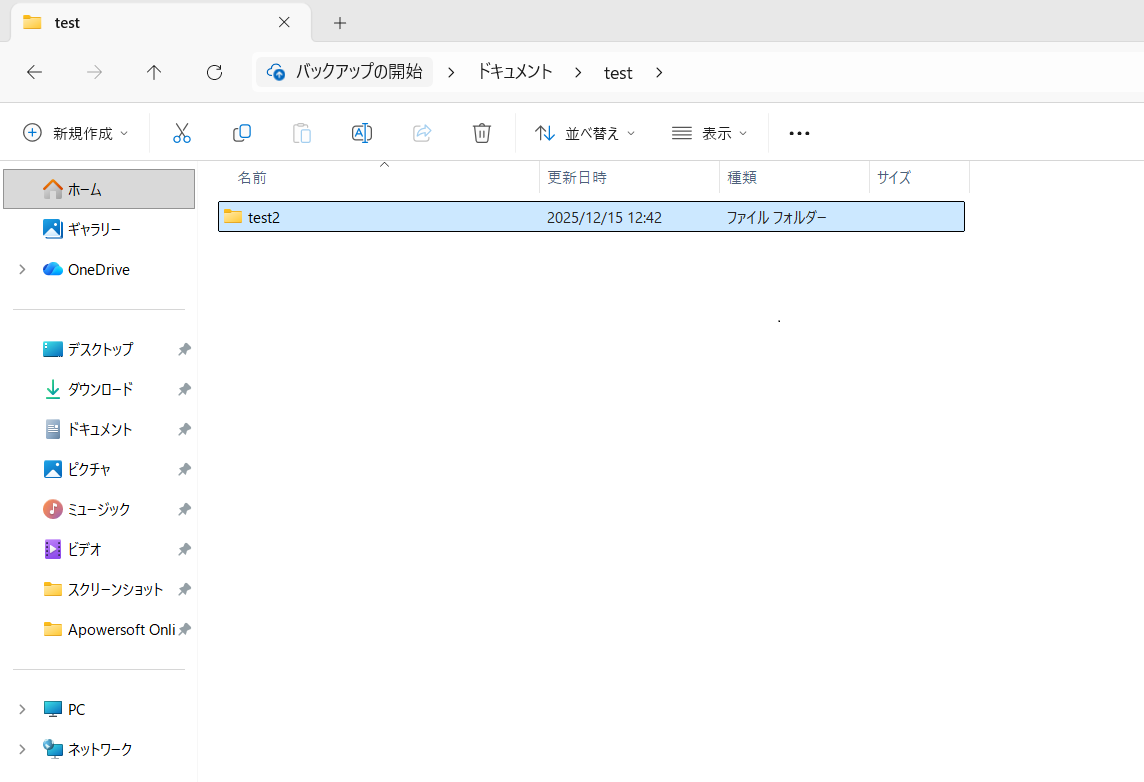Navigate to ドキュメント breadcrumb

(x=515, y=71)
